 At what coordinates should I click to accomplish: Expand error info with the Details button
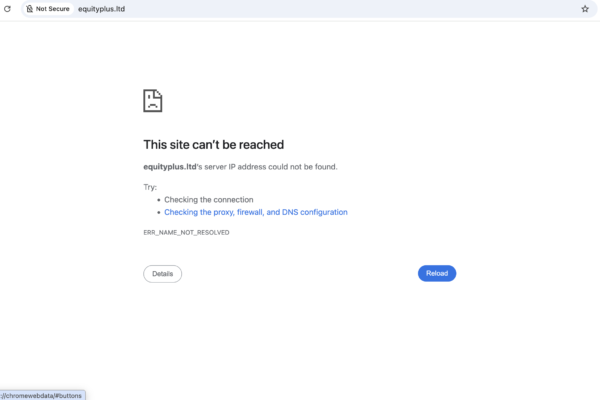click(x=163, y=274)
